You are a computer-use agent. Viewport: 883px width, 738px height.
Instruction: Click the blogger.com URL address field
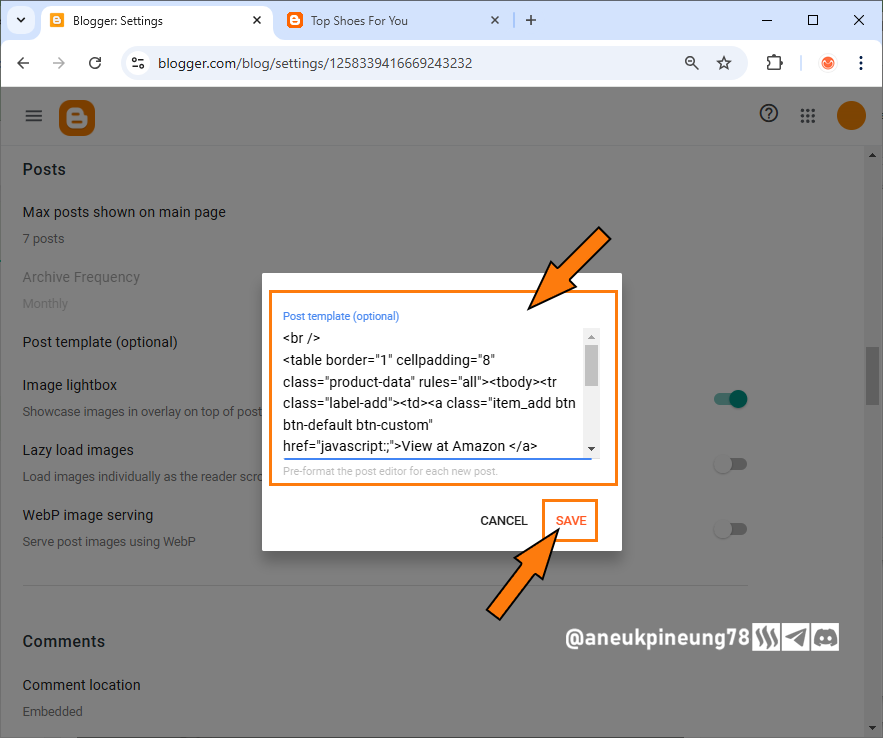pyautogui.click(x=315, y=63)
